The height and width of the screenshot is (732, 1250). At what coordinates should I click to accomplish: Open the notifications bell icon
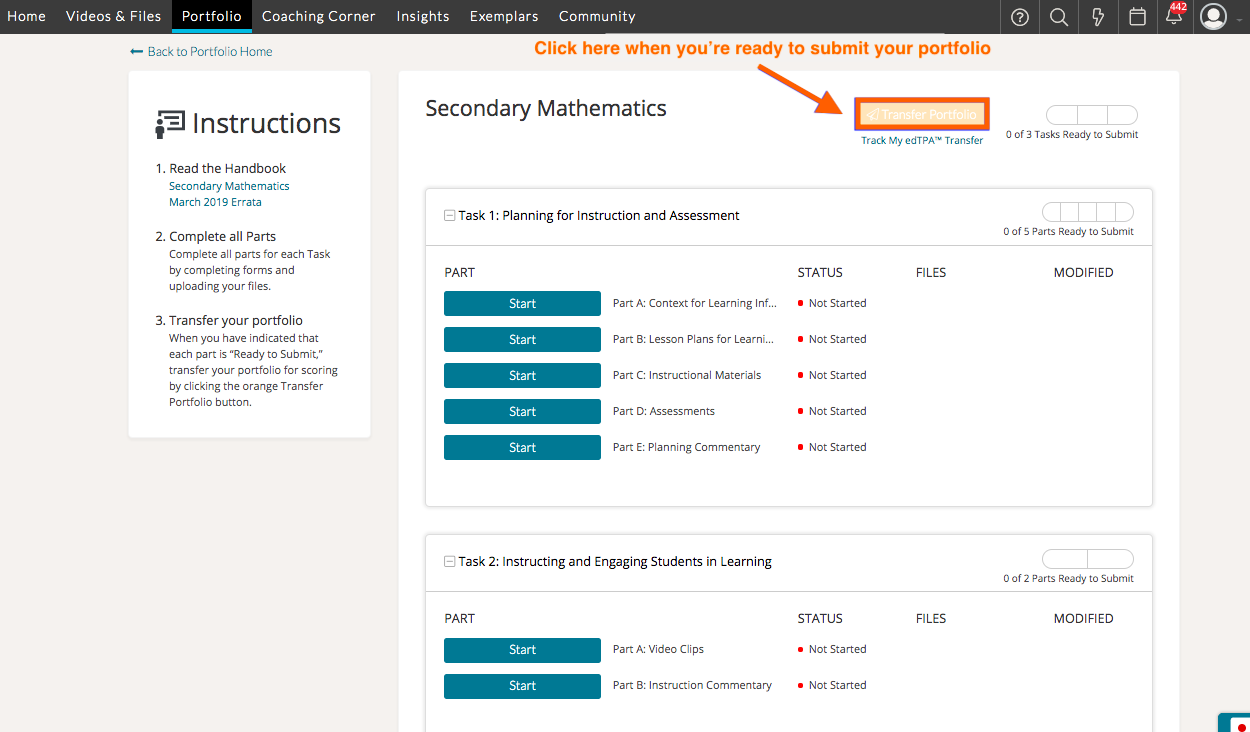1174,17
